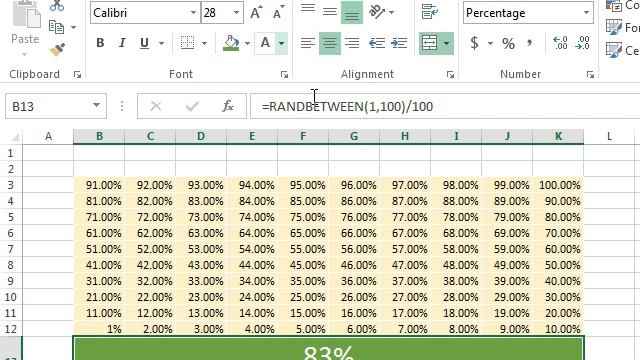Viewport: 640px width, 360px height.
Task: Select column B header
Action: coord(99,136)
